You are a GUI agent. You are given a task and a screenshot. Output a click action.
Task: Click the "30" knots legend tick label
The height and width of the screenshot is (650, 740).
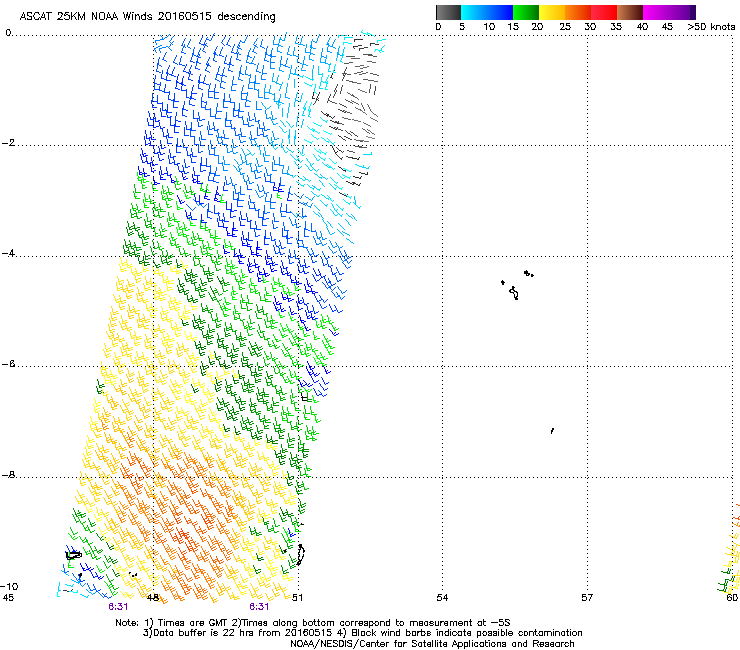[x=590, y=27]
